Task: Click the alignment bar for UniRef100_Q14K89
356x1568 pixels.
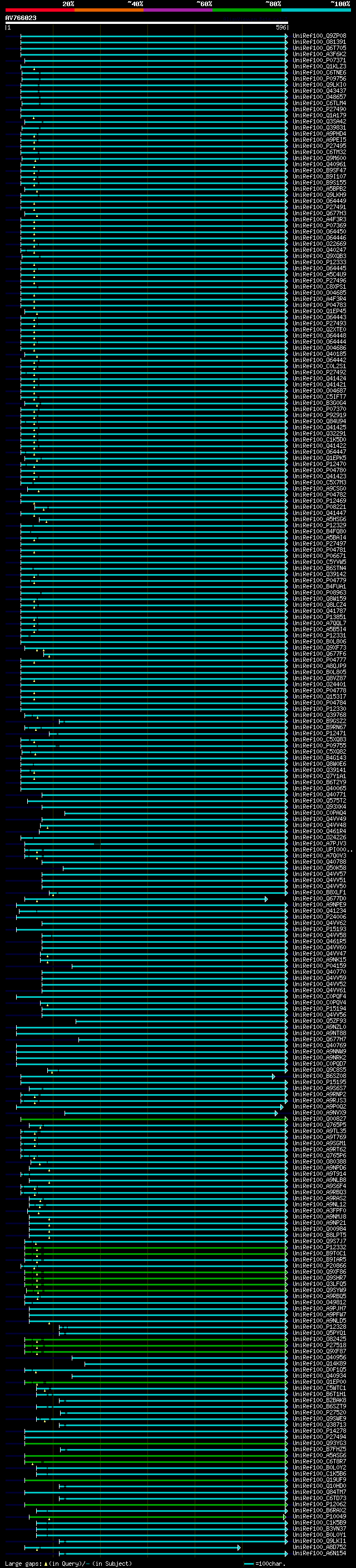Action: (x=186, y=1364)
